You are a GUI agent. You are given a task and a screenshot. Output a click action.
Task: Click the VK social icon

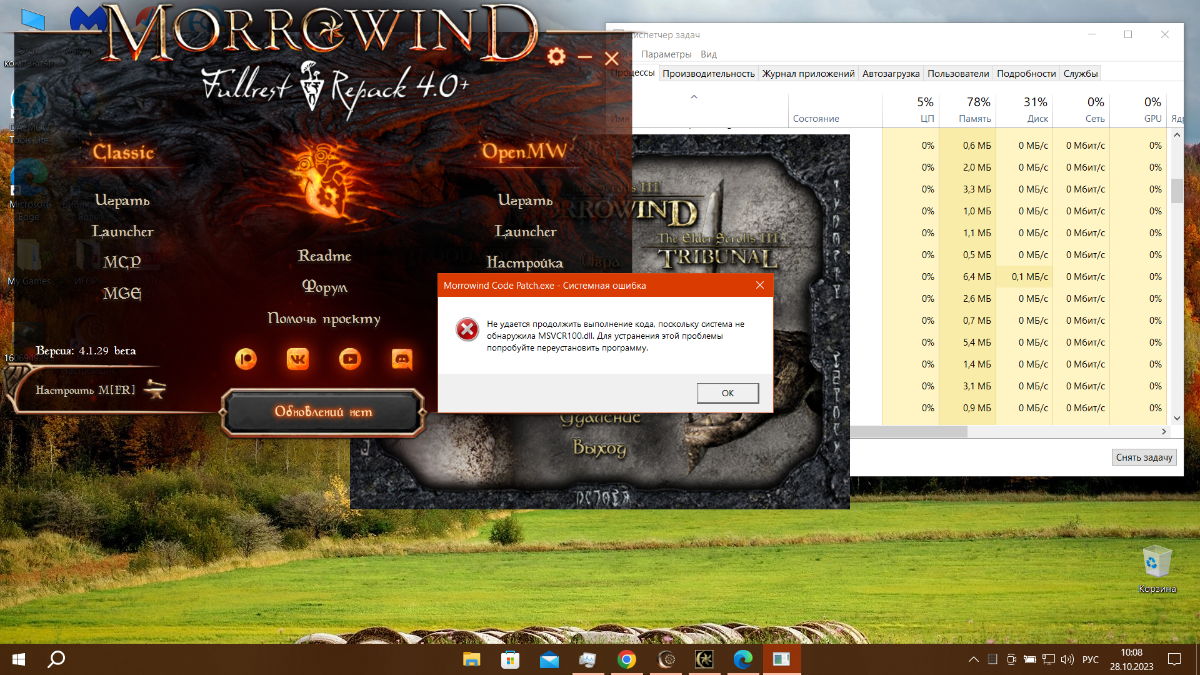click(x=298, y=358)
